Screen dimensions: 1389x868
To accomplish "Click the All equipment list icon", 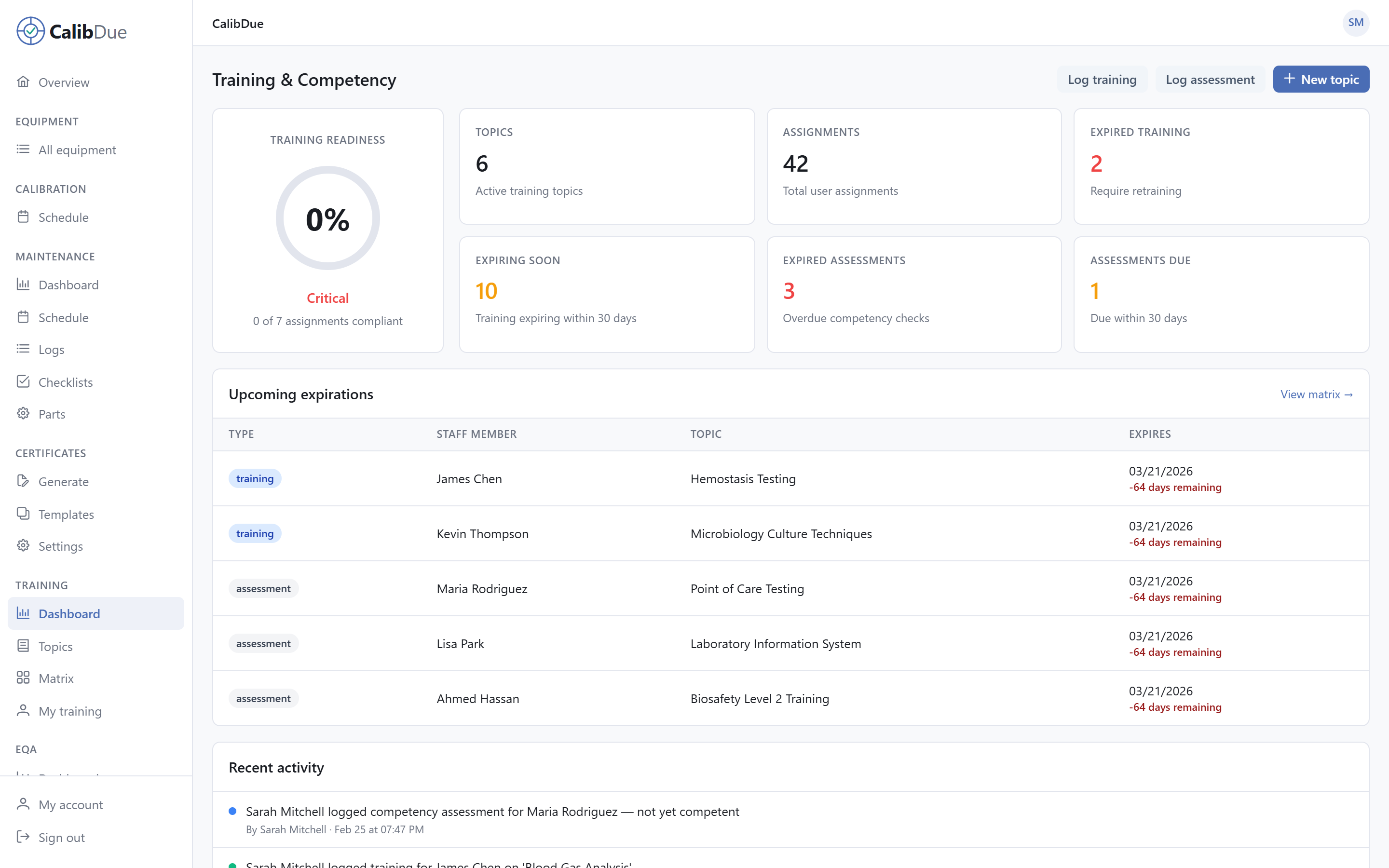I will [x=23, y=149].
